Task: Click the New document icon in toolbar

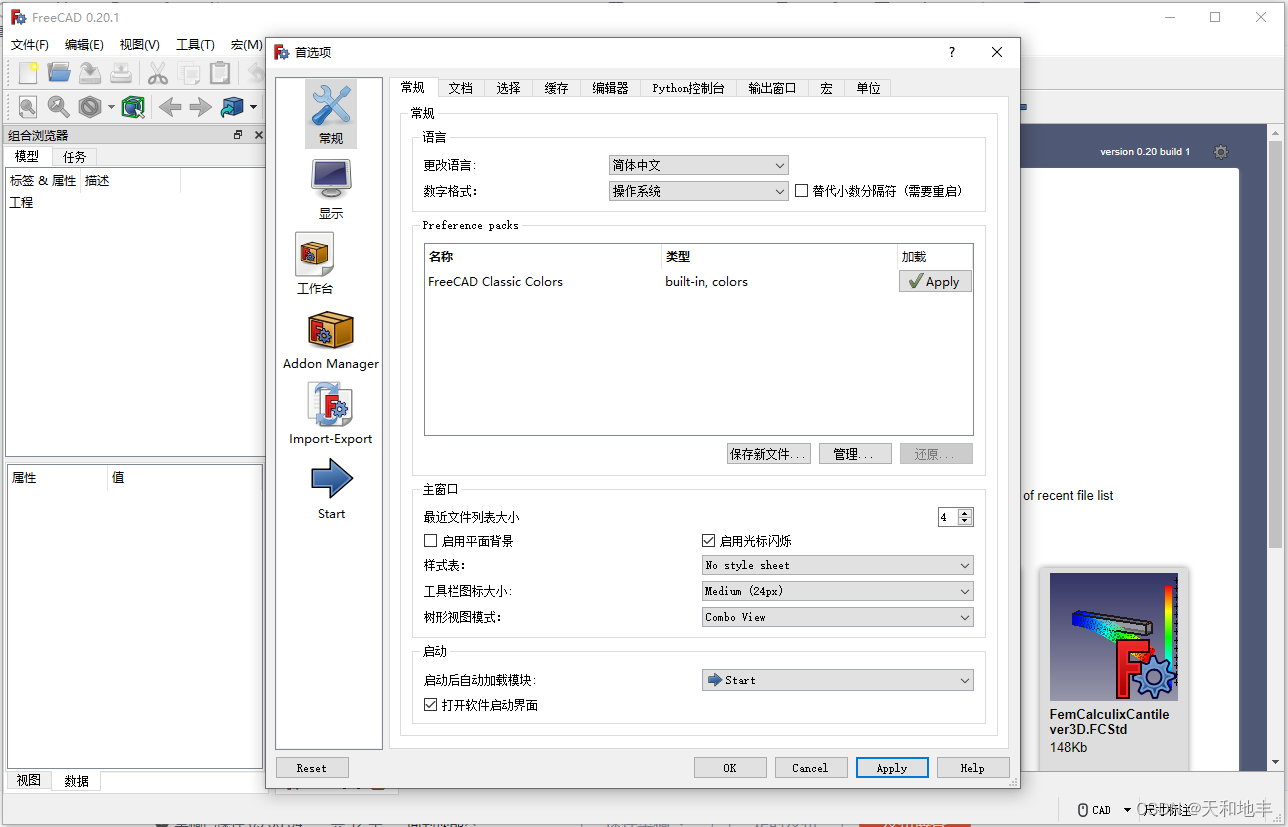Action: (x=28, y=72)
